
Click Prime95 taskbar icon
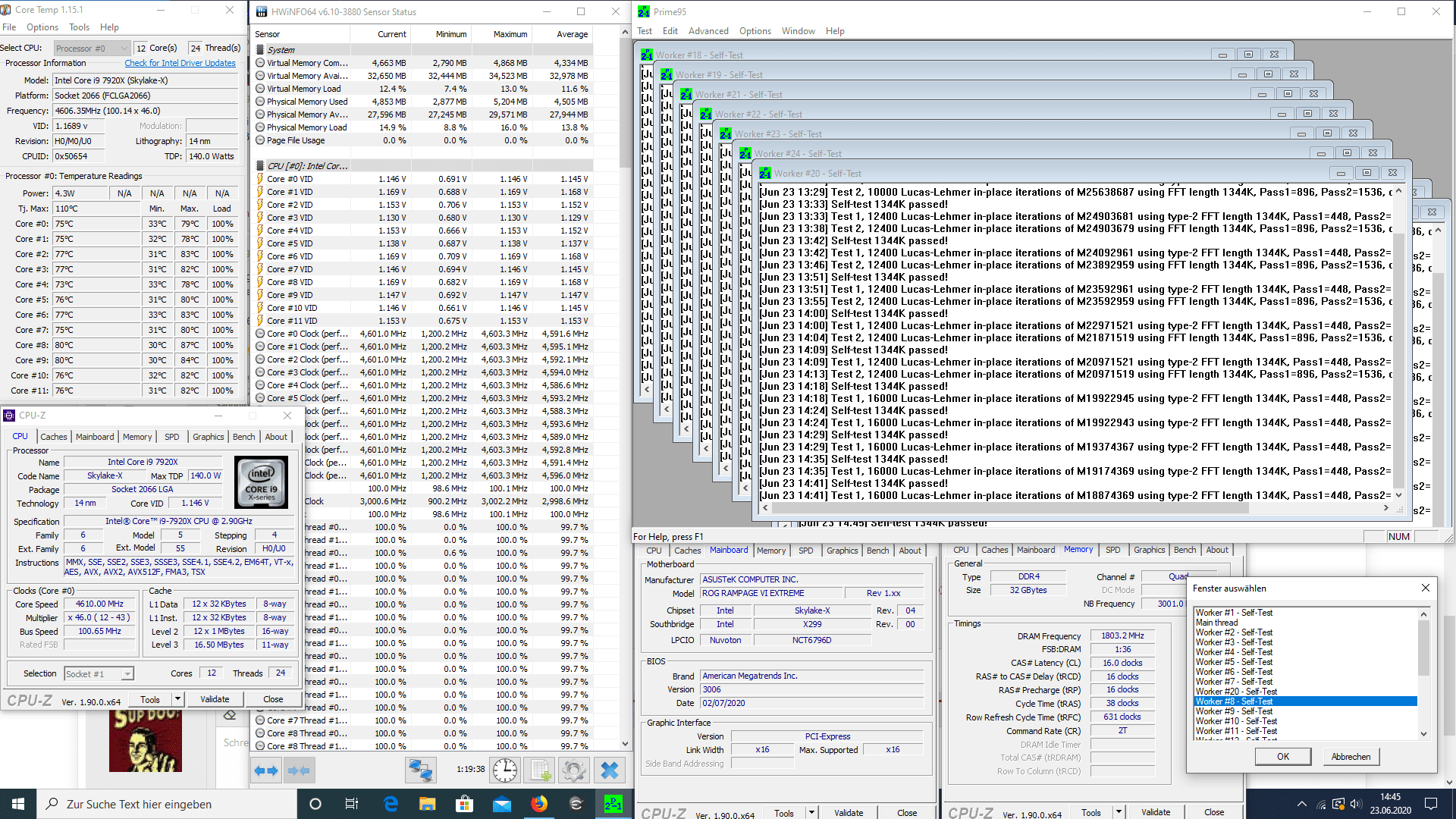click(x=613, y=804)
